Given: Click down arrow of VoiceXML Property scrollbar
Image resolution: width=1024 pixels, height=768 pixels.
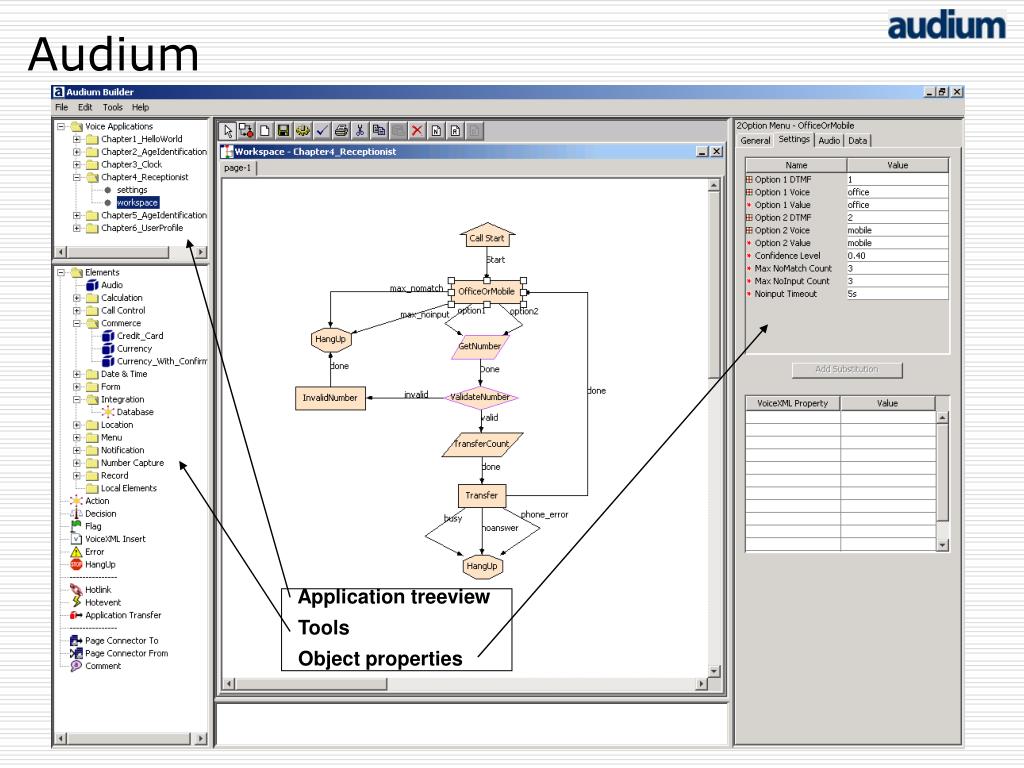Looking at the screenshot, I should [x=942, y=545].
